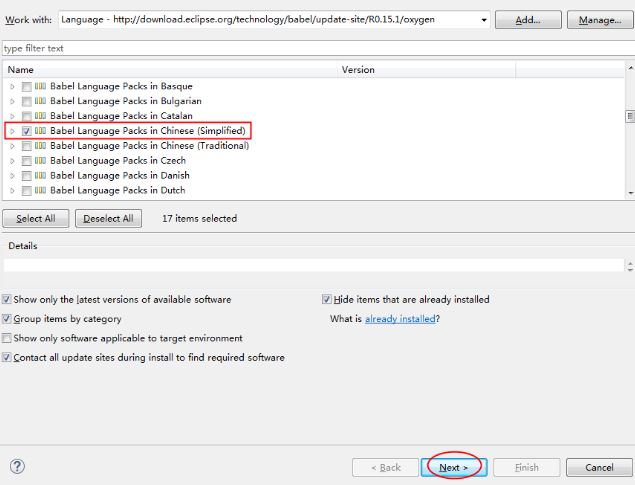Image resolution: width=635 pixels, height=485 pixels.
Task: Click category icon beside Basque language pack
Action: click(x=40, y=86)
